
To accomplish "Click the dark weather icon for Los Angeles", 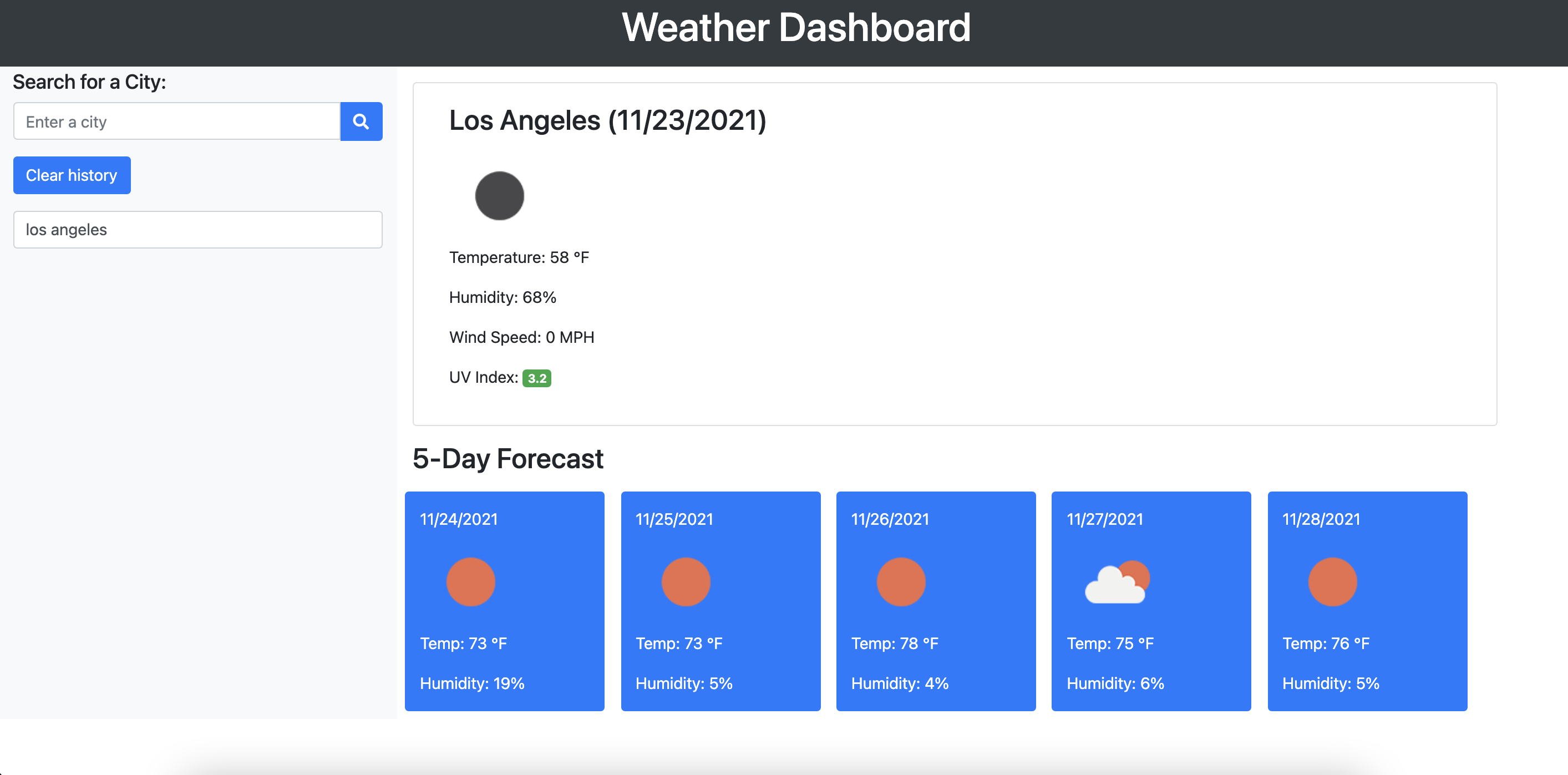I will pyautogui.click(x=499, y=195).
